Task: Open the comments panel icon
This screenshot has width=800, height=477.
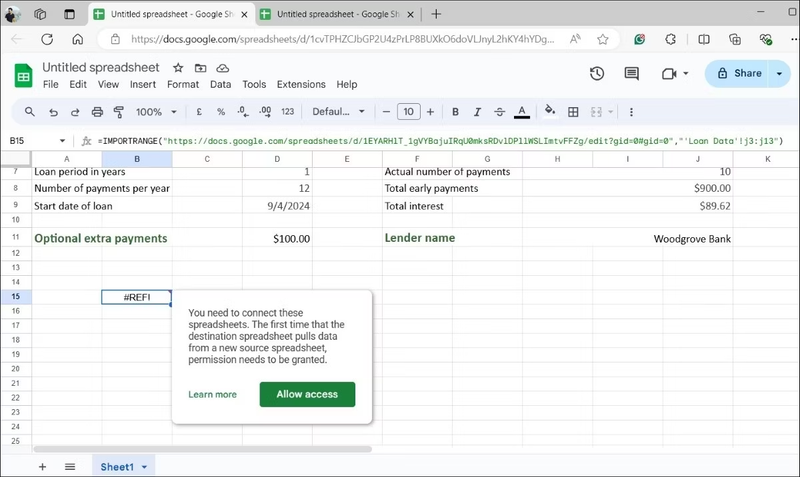Action: [x=631, y=74]
